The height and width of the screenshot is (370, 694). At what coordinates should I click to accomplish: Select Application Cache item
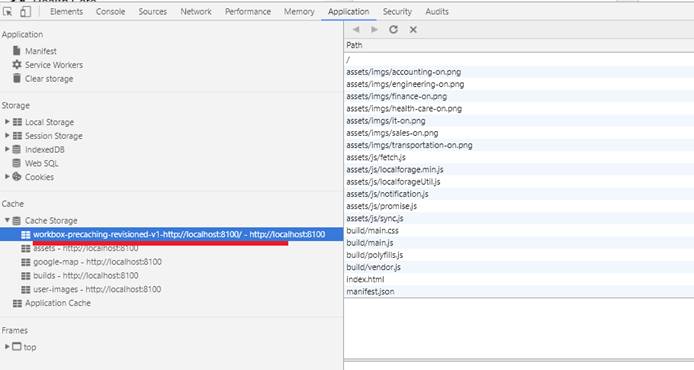[58, 303]
